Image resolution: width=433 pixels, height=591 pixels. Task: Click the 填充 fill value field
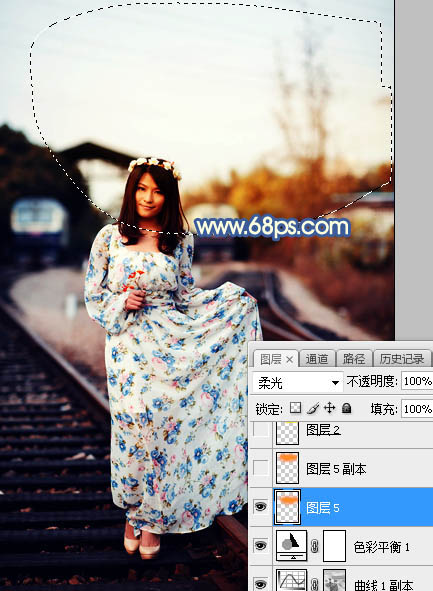pos(417,409)
